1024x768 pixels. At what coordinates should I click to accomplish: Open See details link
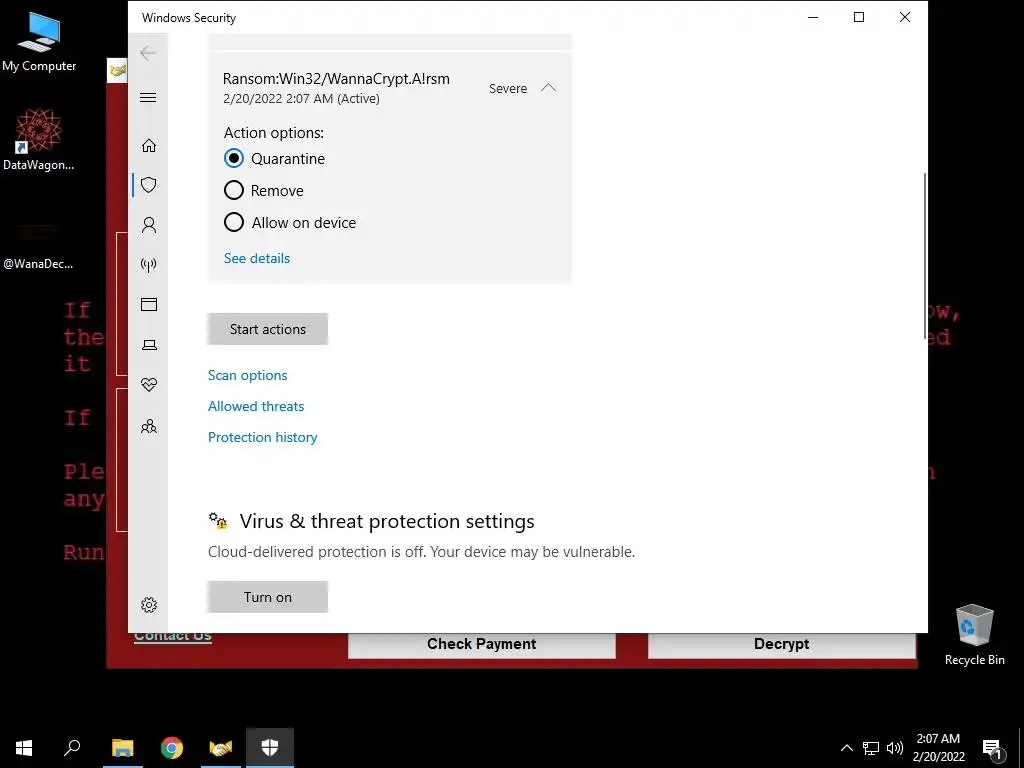point(257,258)
